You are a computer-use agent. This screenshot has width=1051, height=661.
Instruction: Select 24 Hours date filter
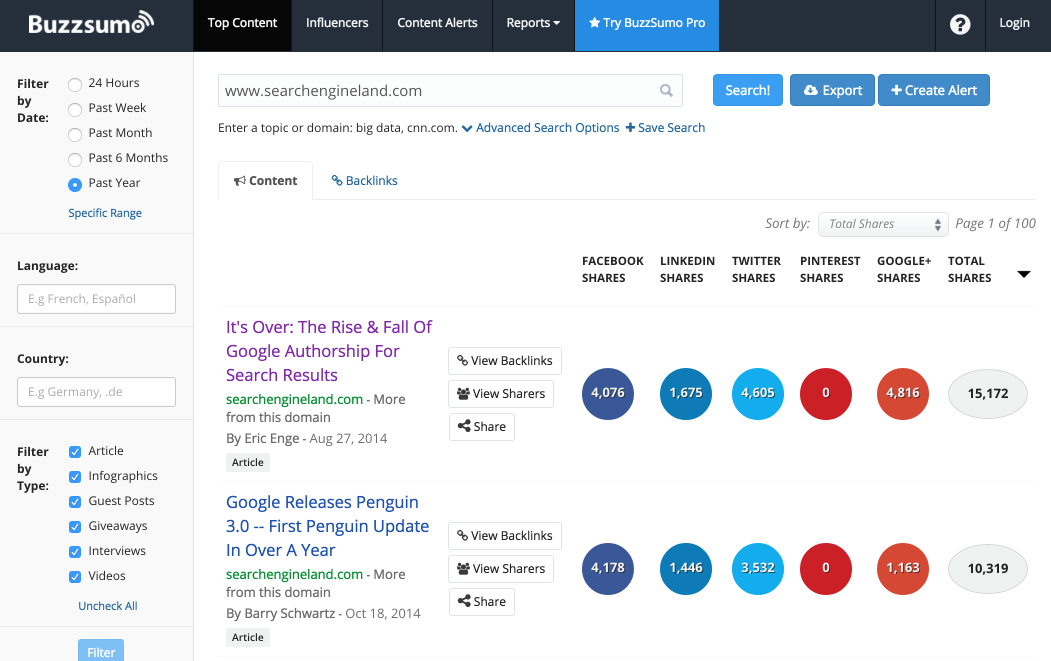[x=75, y=84]
